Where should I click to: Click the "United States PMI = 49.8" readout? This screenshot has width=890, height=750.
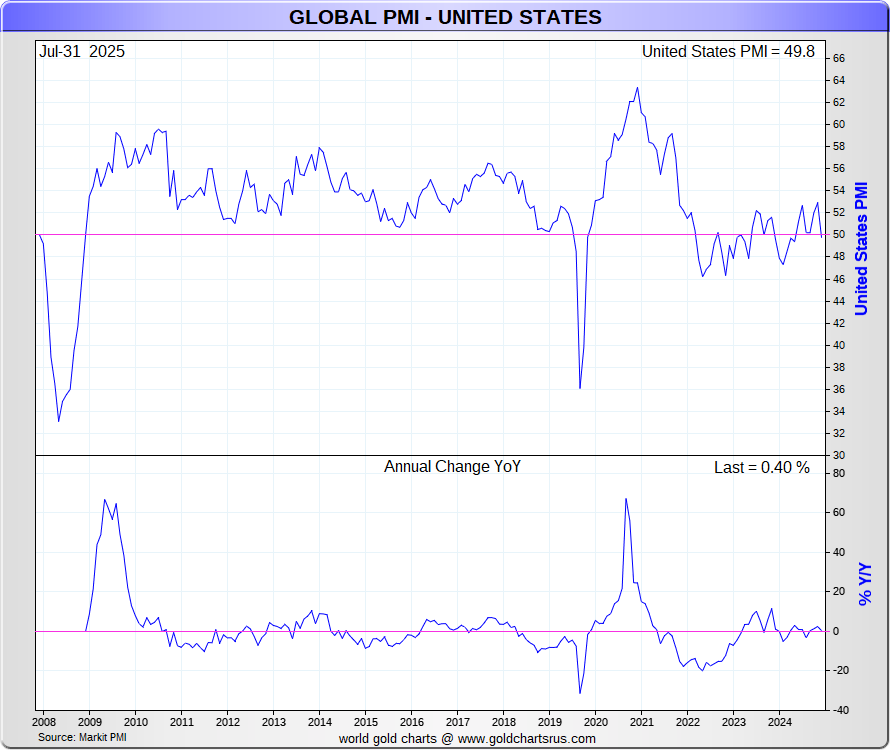(728, 52)
